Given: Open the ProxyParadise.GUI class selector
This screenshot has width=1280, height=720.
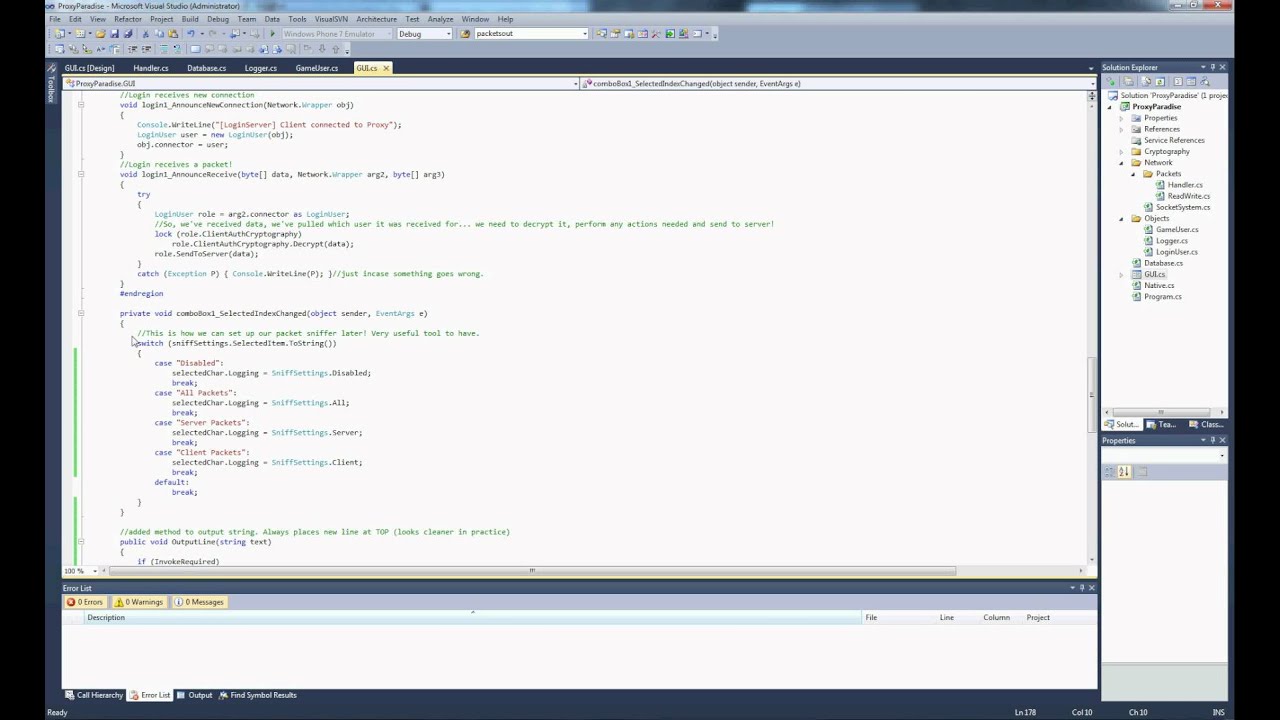Looking at the screenshot, I should [322, 84].
